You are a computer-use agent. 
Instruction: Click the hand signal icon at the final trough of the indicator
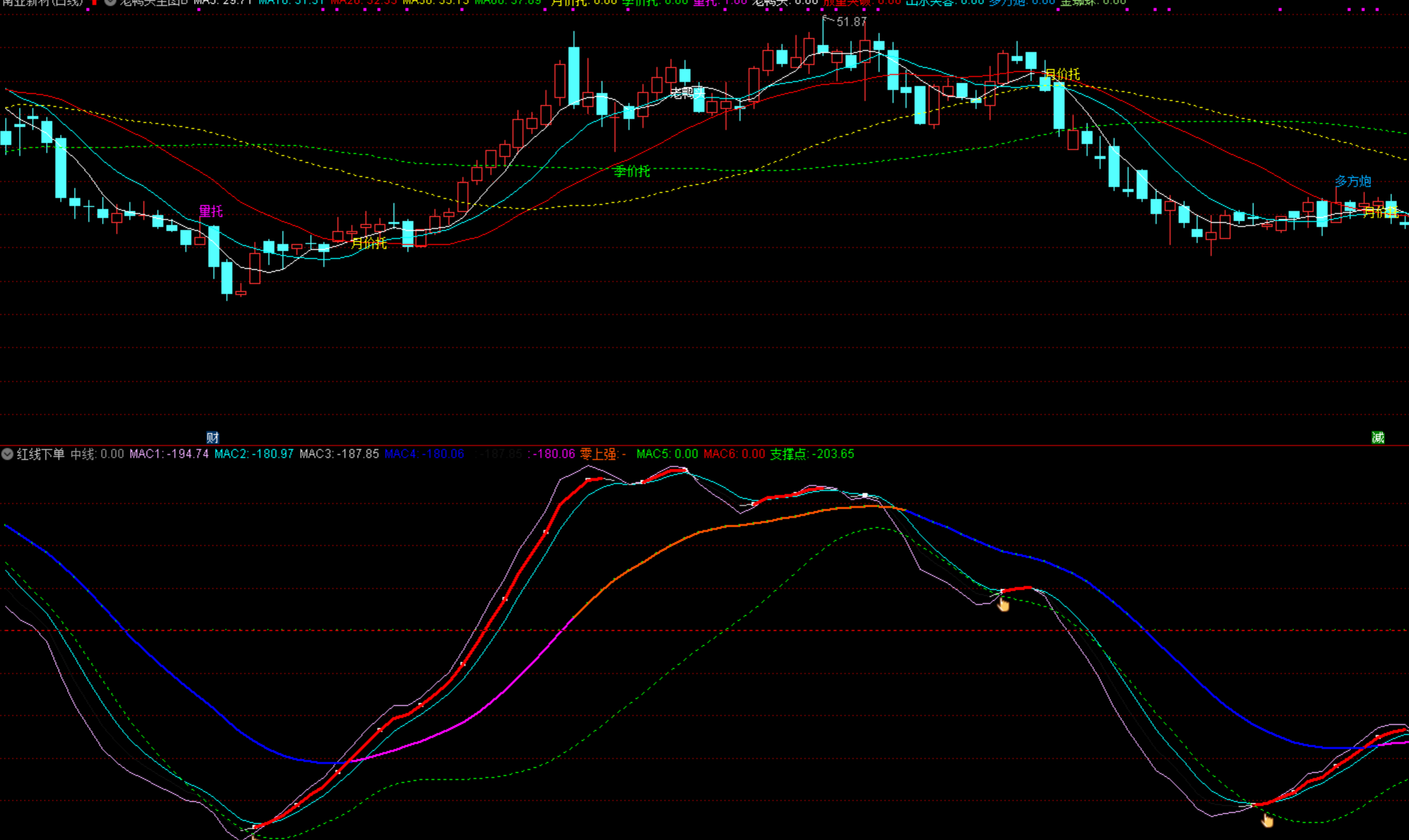[1267, 820]
